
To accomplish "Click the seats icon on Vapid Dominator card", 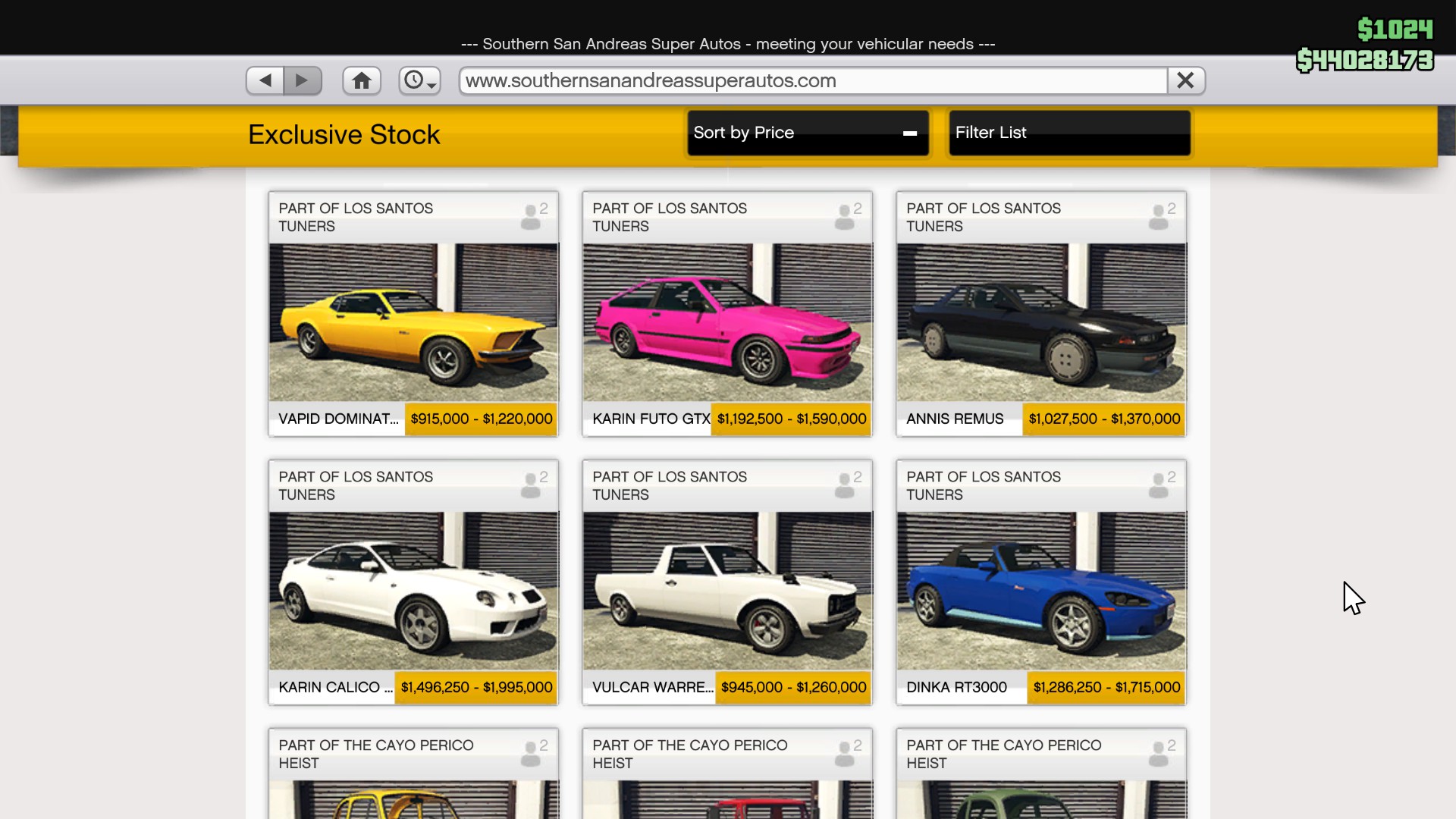I will pyautogui.click(x=532, y=217).
